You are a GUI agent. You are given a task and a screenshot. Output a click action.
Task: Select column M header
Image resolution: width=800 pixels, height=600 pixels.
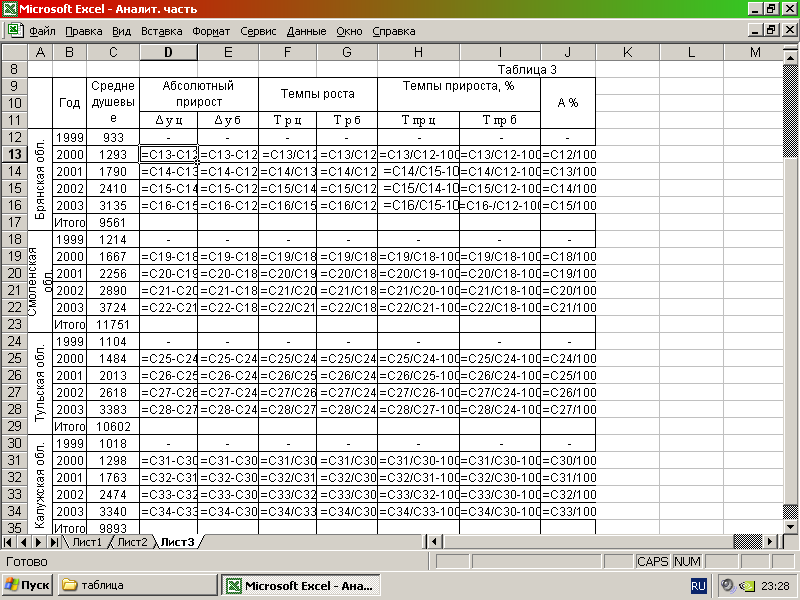tap(755, 52)
